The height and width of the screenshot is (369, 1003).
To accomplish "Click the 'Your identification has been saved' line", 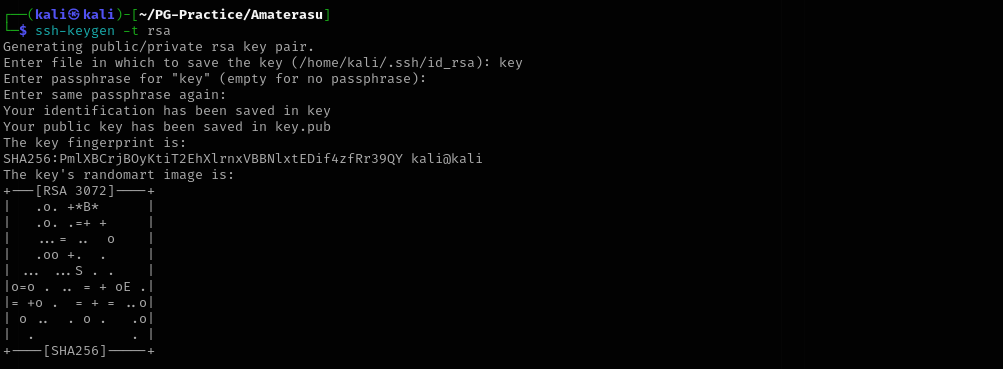I will [167, 111].
